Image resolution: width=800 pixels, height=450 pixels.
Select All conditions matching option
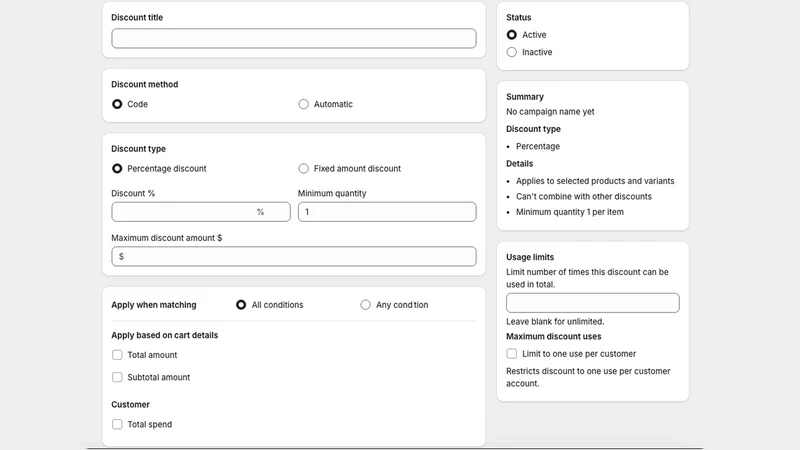point(241,305)
